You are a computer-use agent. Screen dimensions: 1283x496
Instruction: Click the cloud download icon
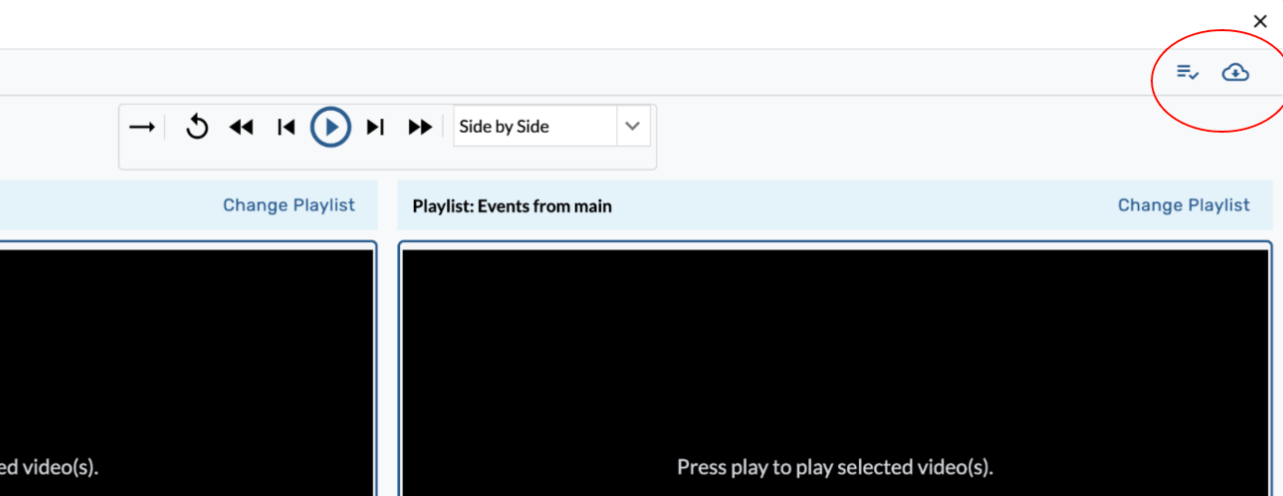pyautogui.click(x=1236, y=72)
